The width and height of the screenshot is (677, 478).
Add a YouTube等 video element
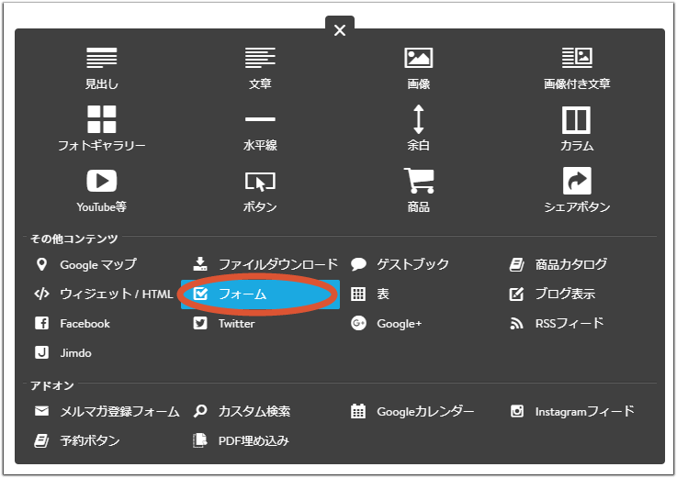pyautogui.click(x=101, y=190)
